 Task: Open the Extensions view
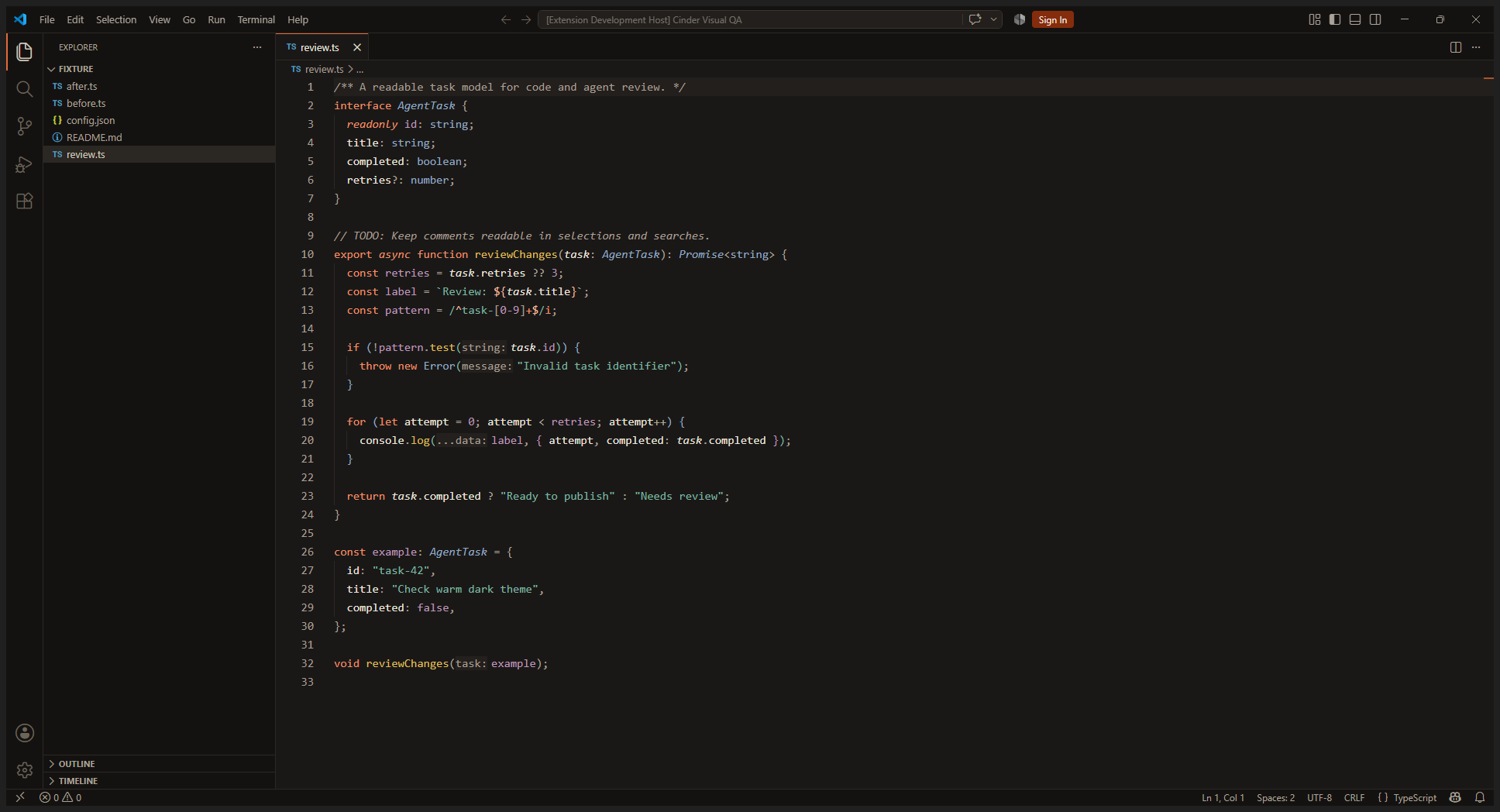(25, 201)
